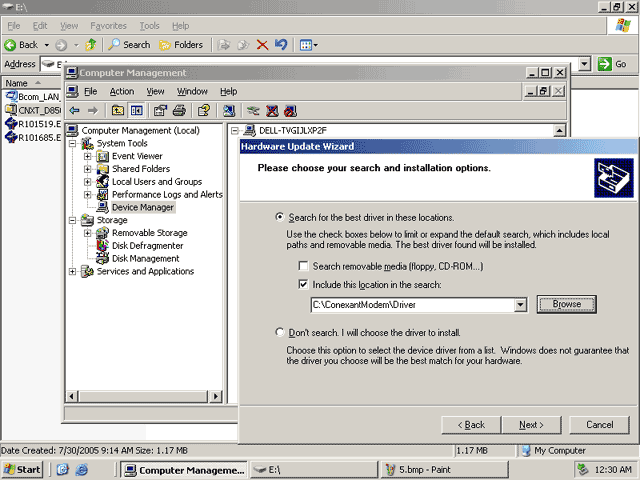The image size is (640, 480).
Task: Open the Action menu
Action: (x=122, y=91)
